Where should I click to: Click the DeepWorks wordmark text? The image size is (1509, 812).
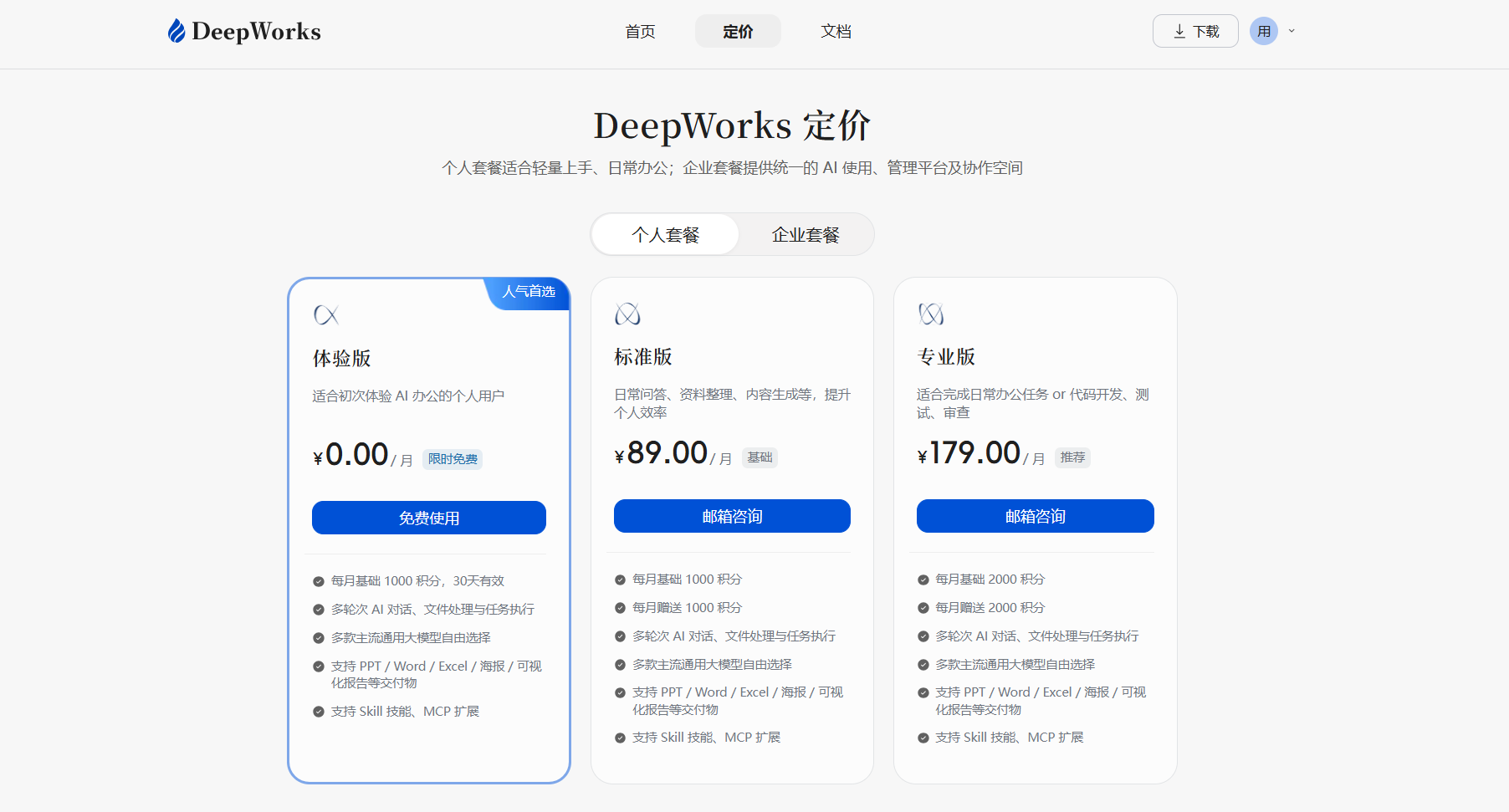click(x=256, y=32)
